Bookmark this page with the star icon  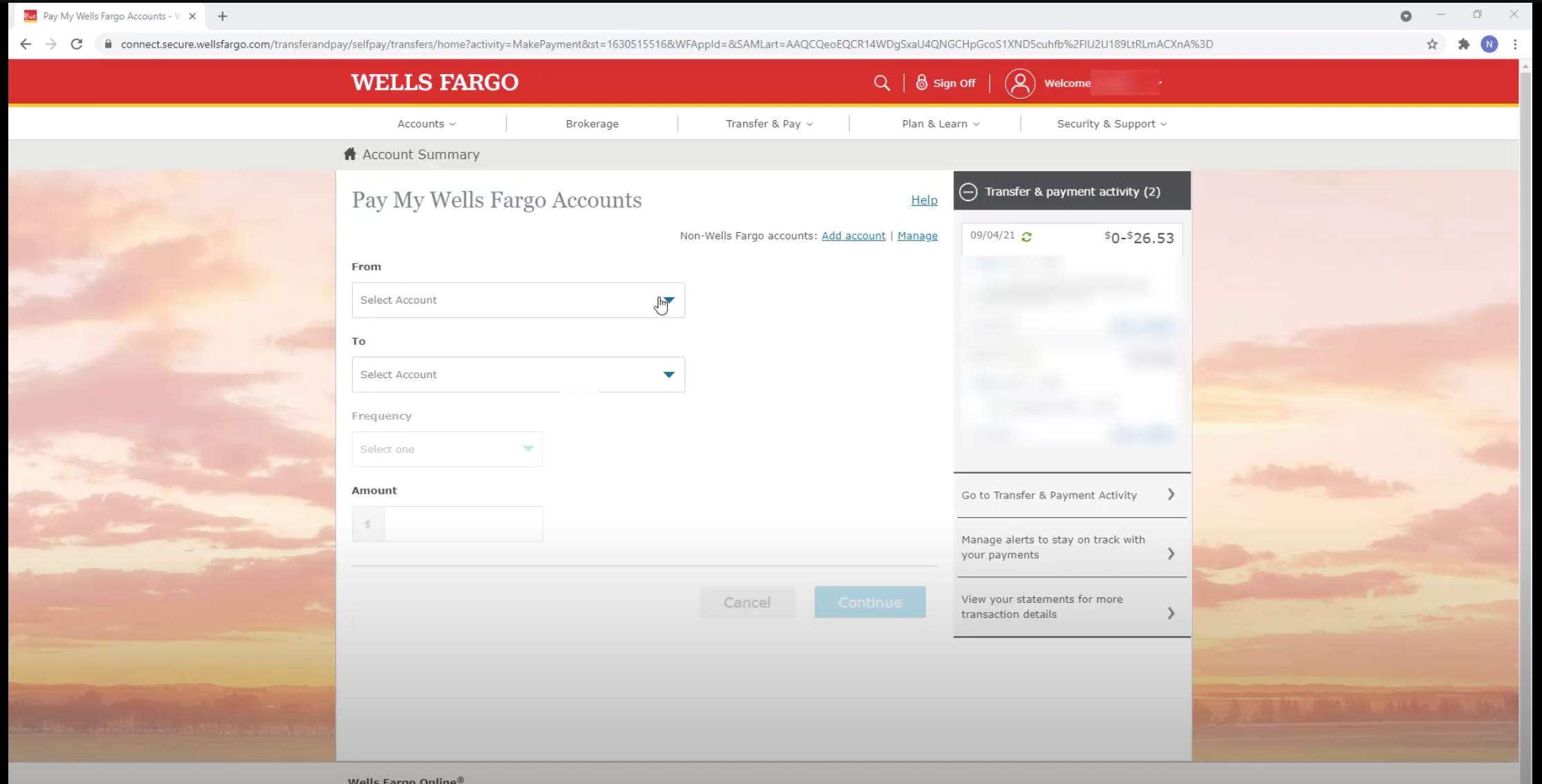1430,44
